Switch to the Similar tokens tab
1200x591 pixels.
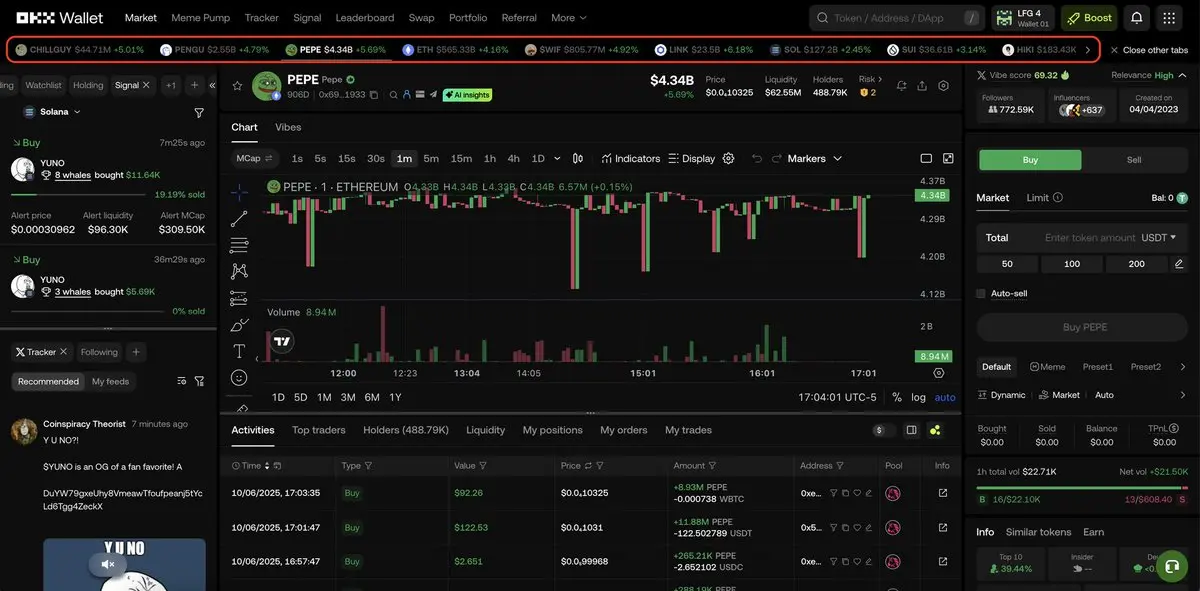pos(1038,532)
